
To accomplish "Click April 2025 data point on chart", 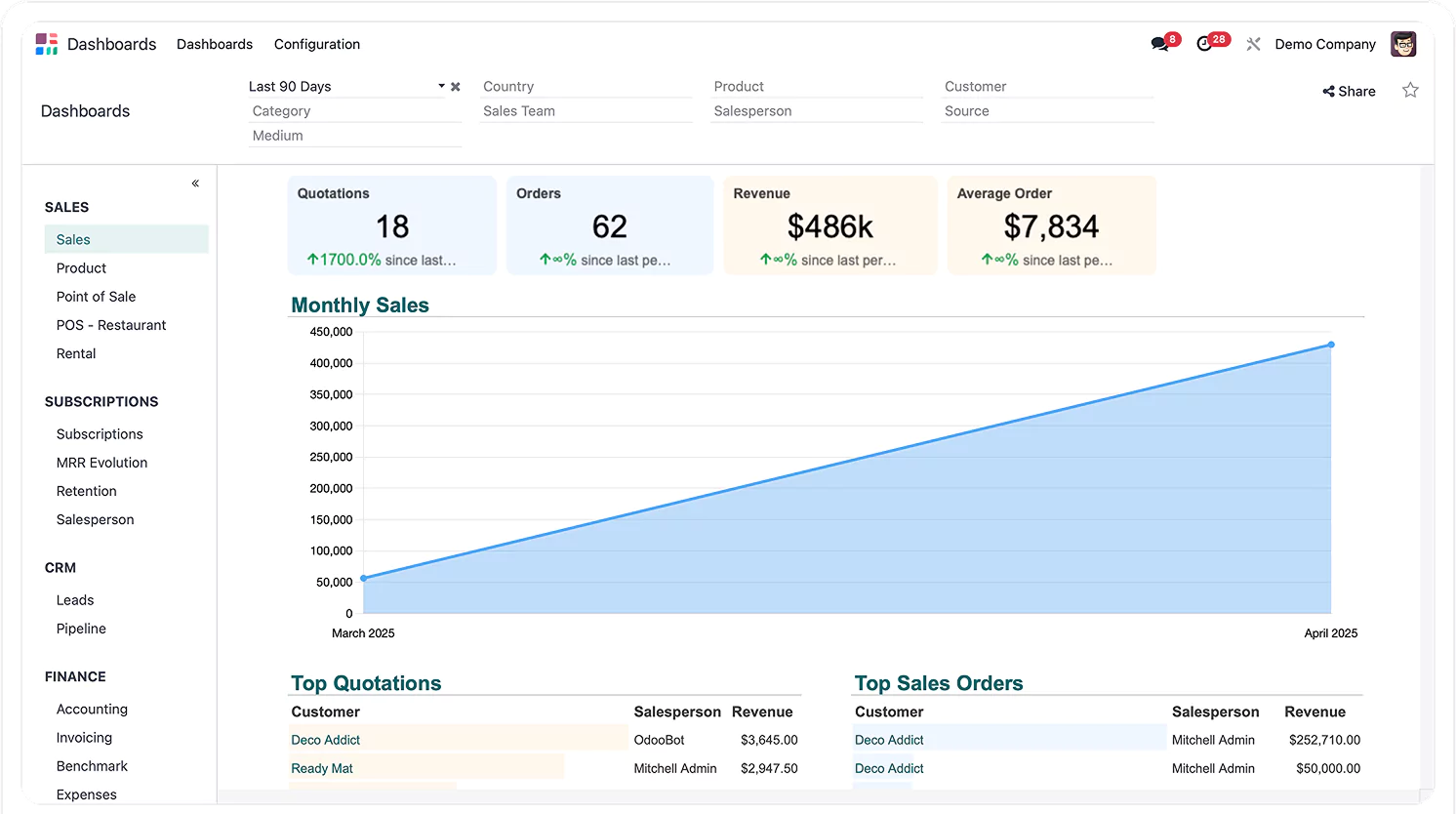I will coord(1330,345).
